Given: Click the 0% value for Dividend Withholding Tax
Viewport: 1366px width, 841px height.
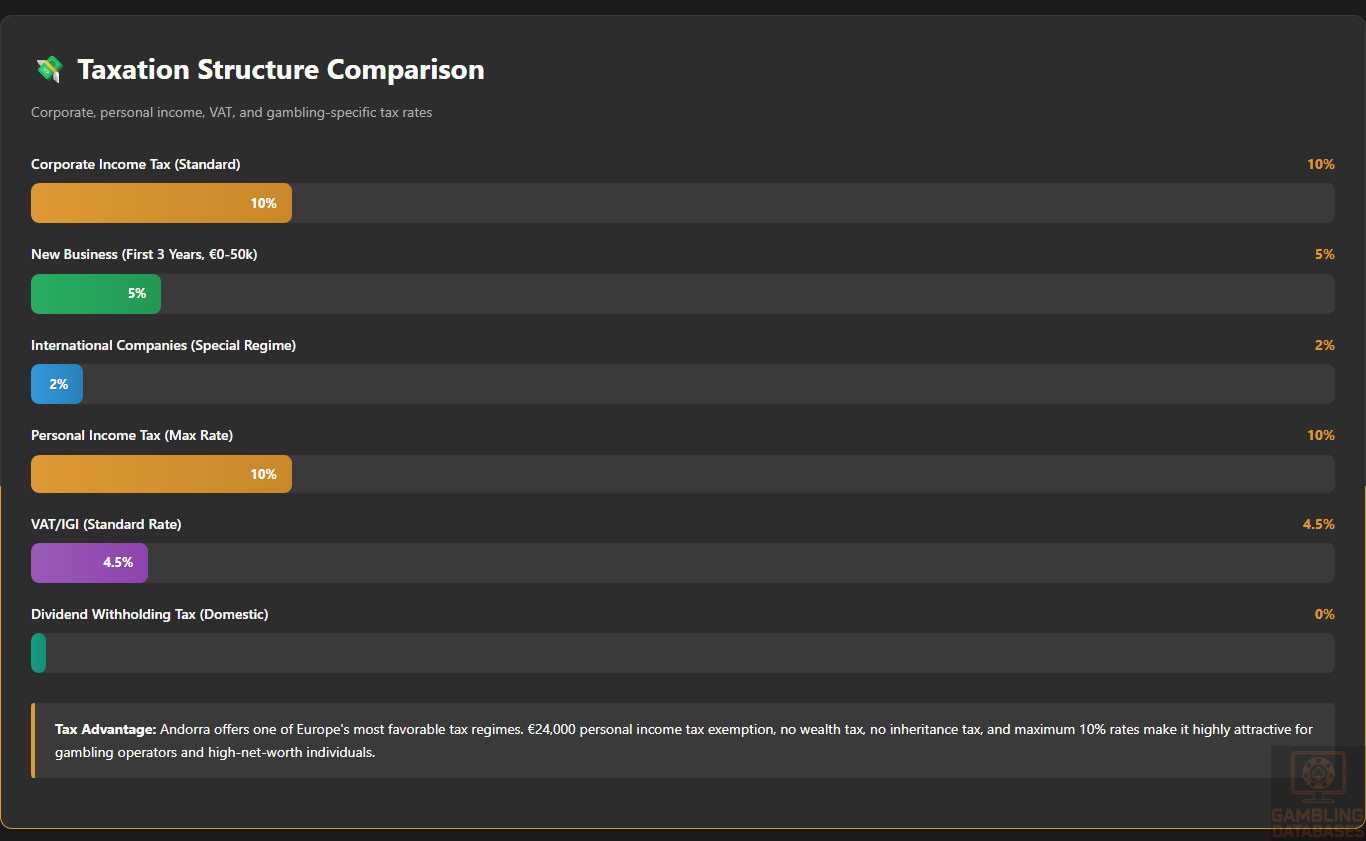Looking at the screenshot, I should pyautogui.click(x=1324, y=614).
